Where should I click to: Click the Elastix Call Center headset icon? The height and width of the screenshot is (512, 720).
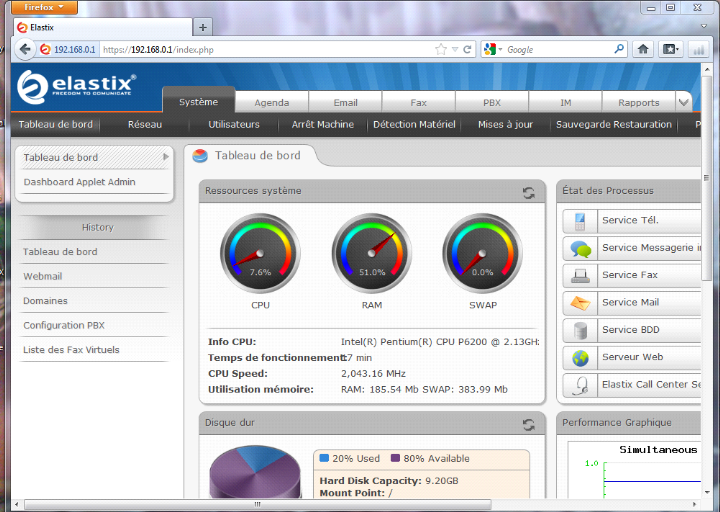(580, 385)
